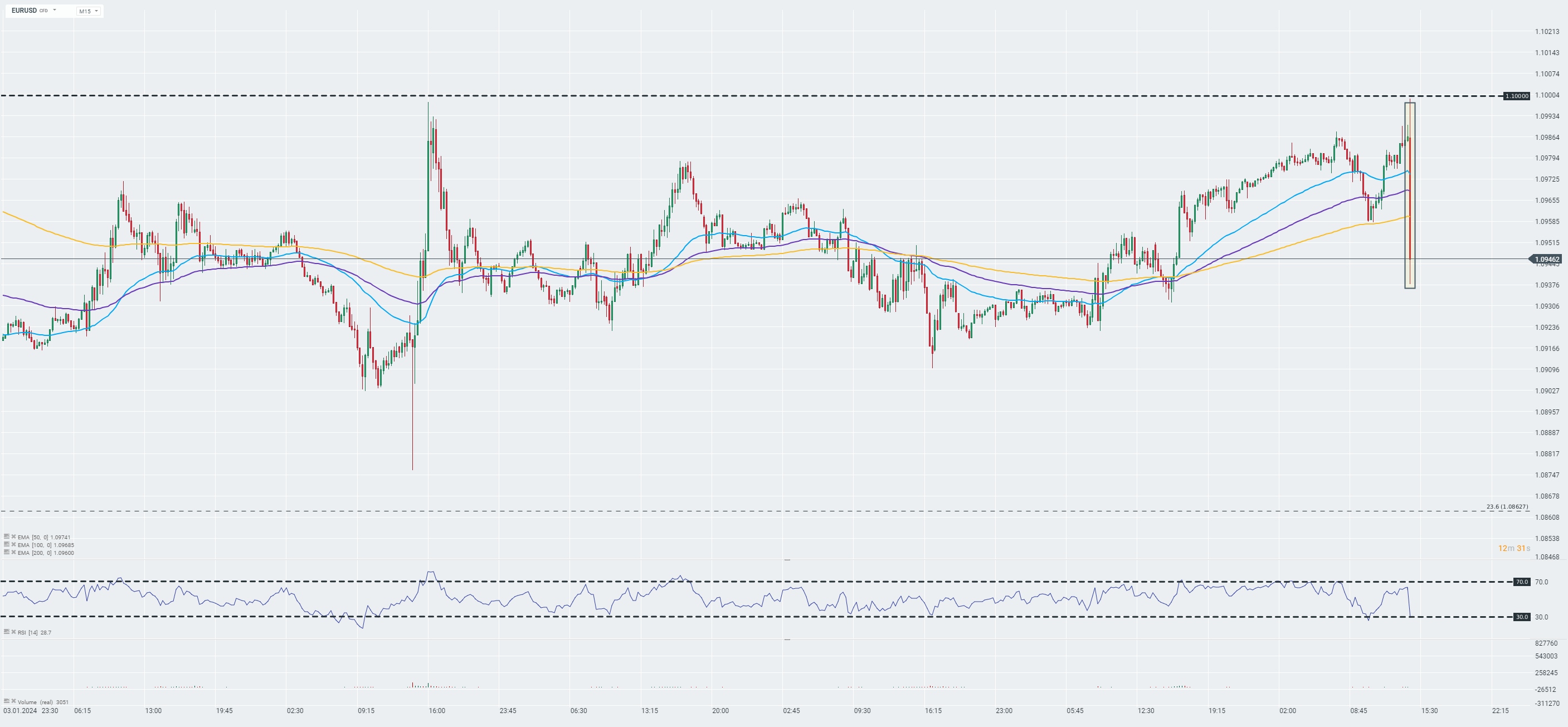Remove EMA 50 indicator with X icon
The height and width of the screenshot is (727, 1568).
click(13, 536)
